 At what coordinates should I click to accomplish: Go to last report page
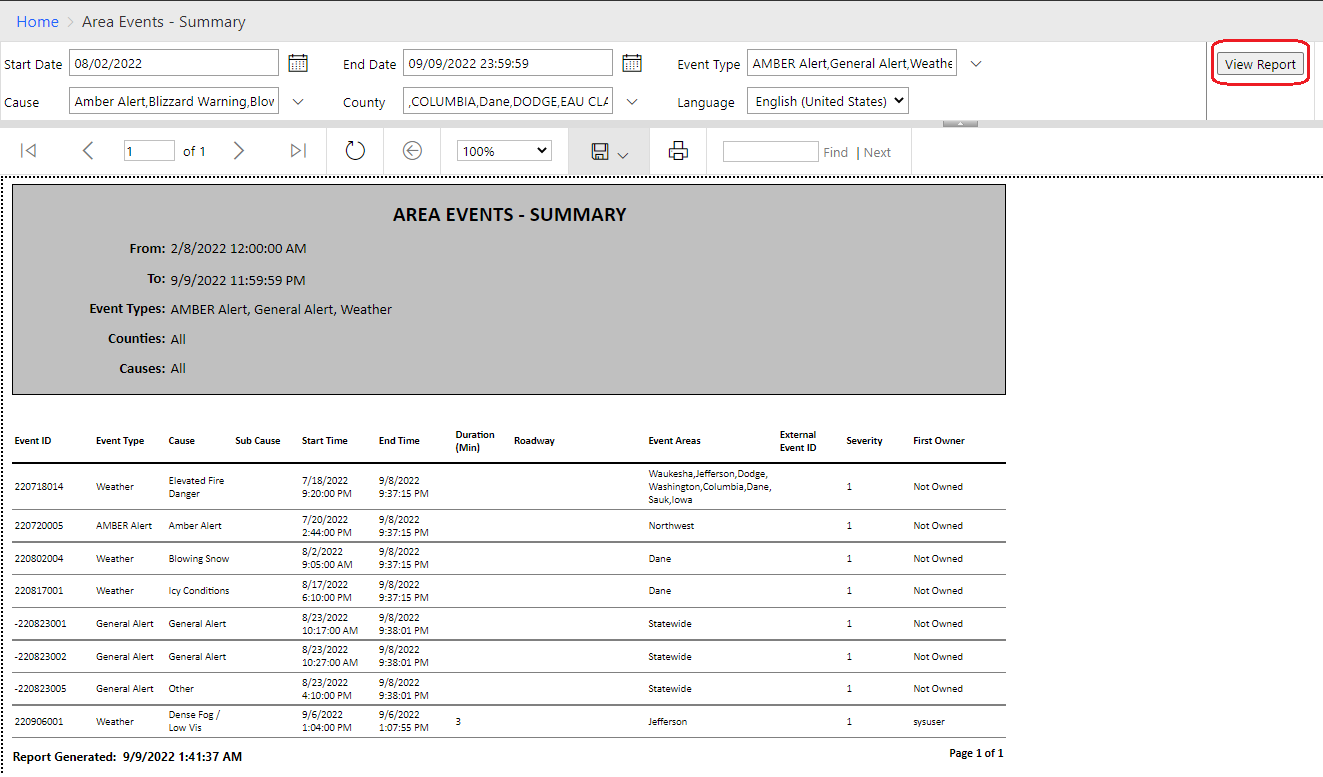(298, 151)
